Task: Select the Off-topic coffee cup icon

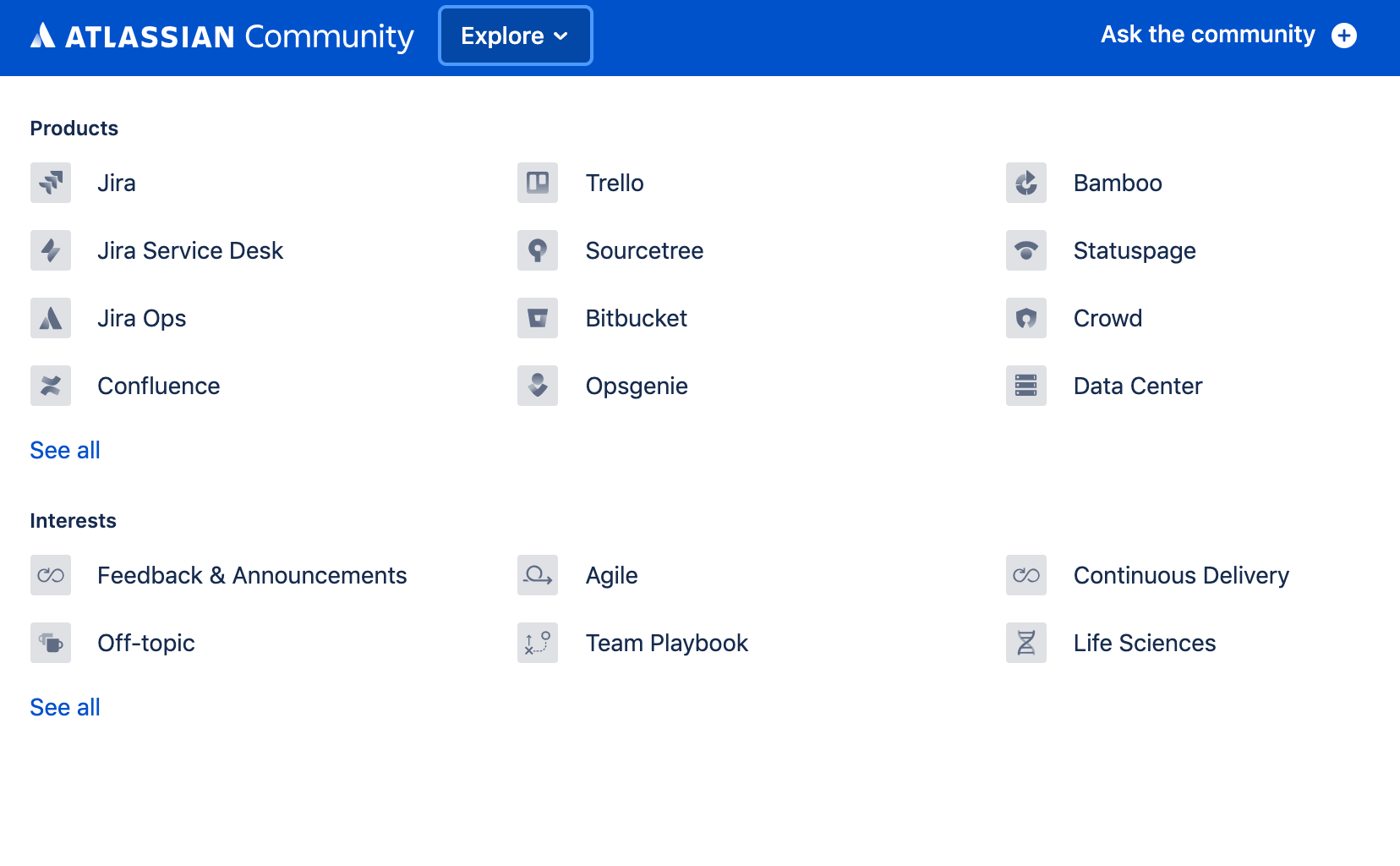Action: pyautogui.click(x=51, y=643)
